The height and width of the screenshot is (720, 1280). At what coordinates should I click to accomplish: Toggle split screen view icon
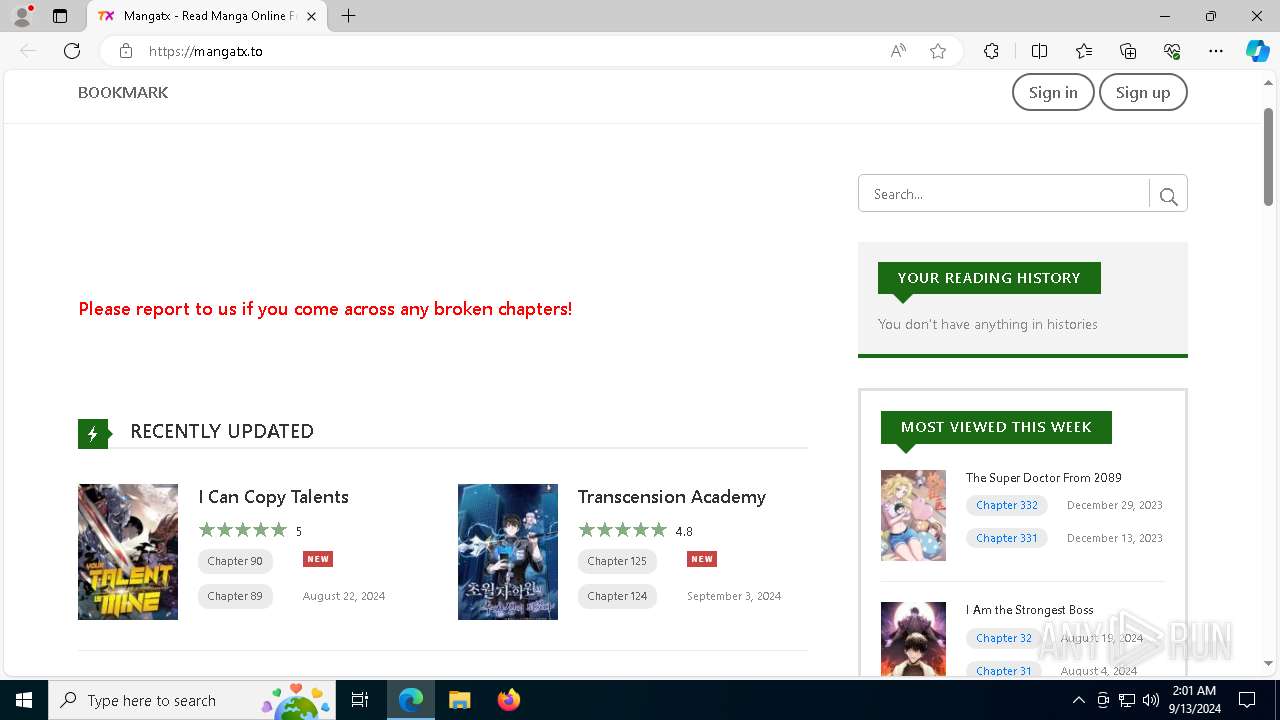coord(1039,51)
